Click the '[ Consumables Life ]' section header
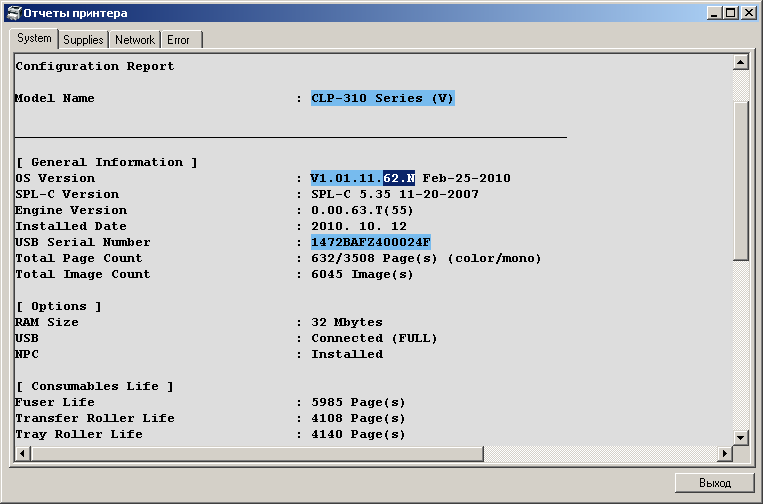This screenshot has width=763, height=504. pos(94,386)
